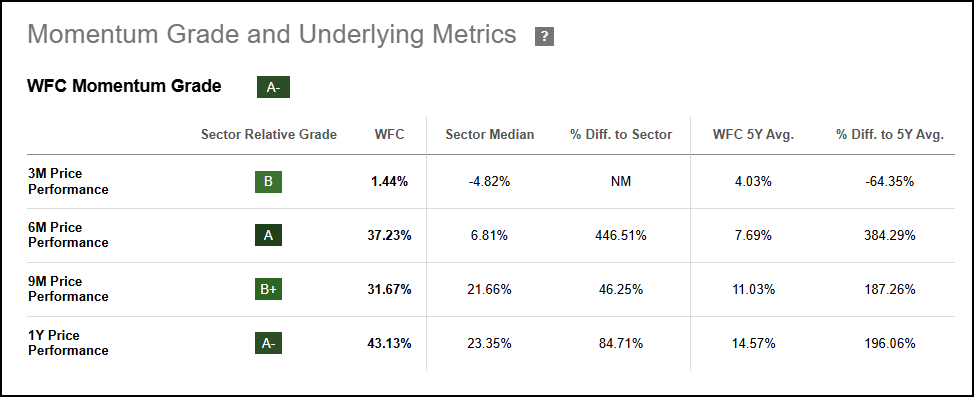Click the Sector Median column header
Screen dimensions: 974x397
coord(489,134)
